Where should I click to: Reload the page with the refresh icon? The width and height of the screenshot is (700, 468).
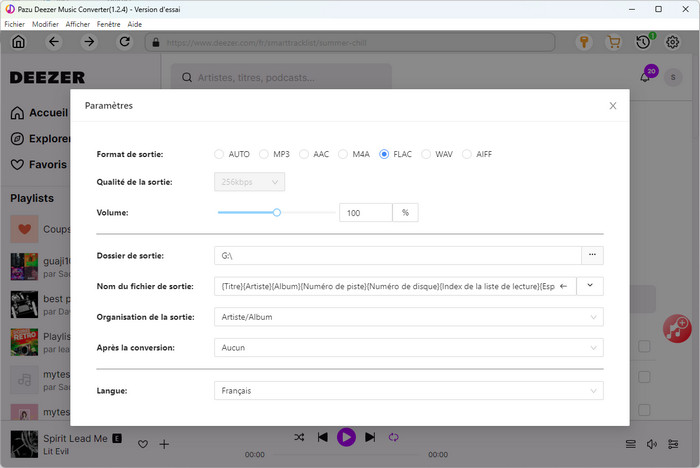[x=124, y=42]
